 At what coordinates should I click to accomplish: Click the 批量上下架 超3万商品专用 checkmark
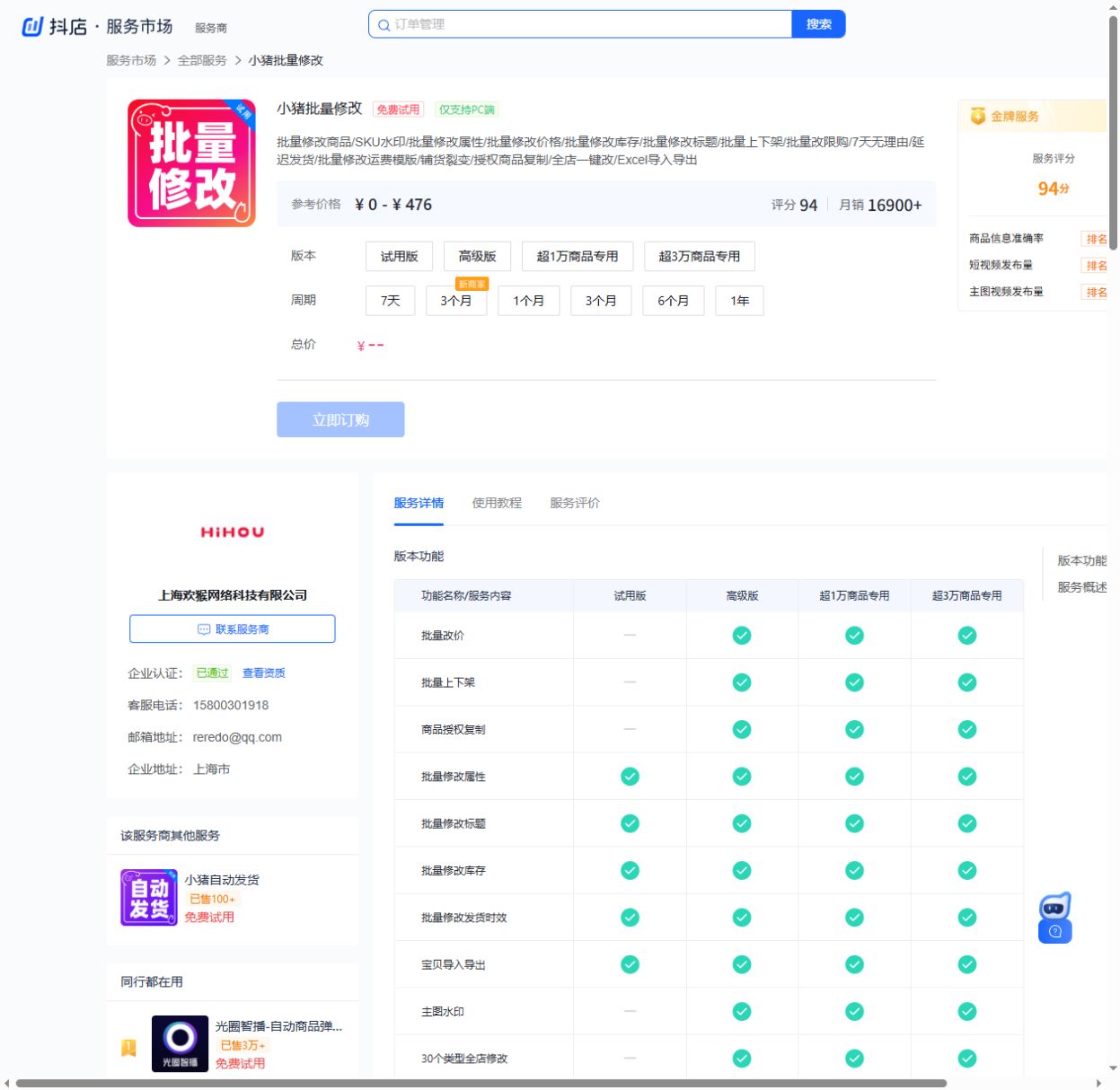967,682
